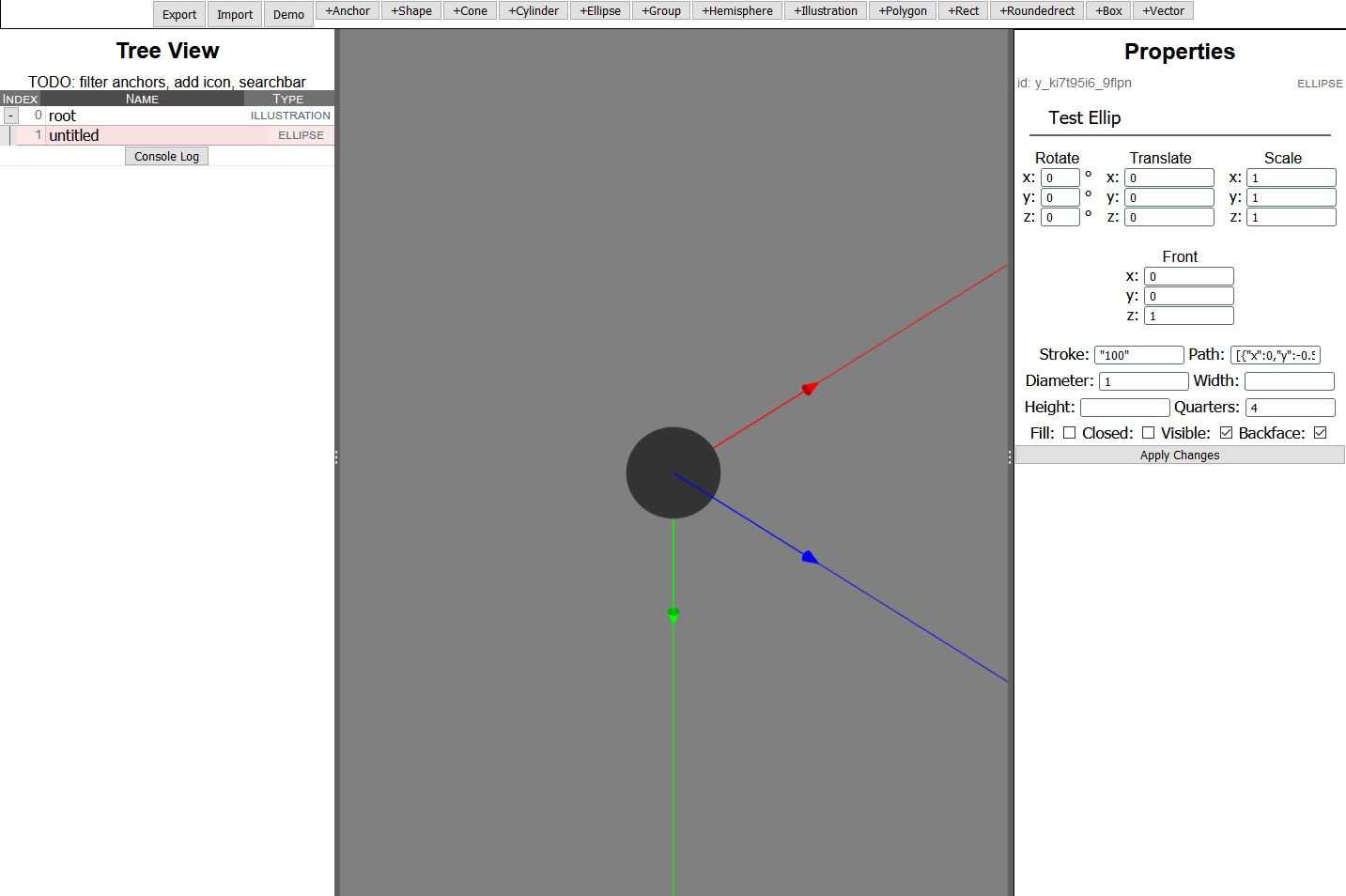
Task: Insert a Vector with the +Vector button
Action: tap(1163, 11)
